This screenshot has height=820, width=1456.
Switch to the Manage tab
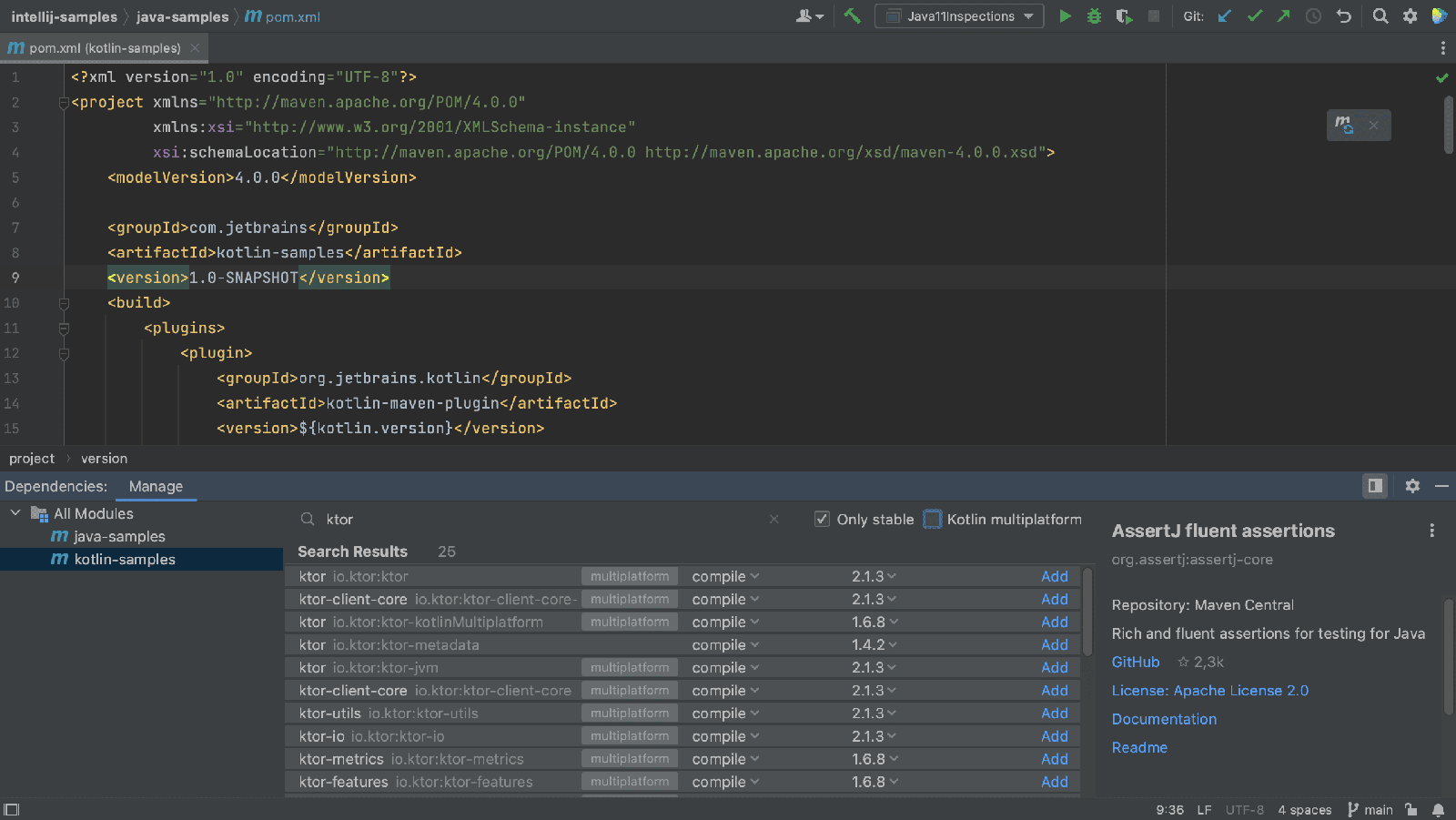156,487
